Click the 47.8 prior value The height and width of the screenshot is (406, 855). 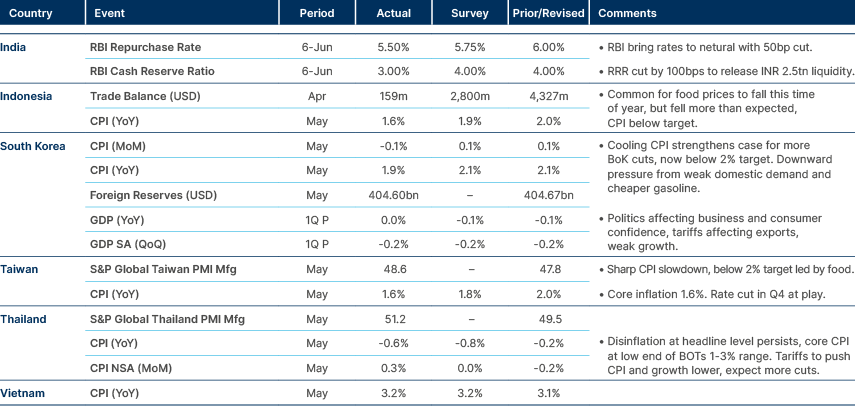click(549, 269)
